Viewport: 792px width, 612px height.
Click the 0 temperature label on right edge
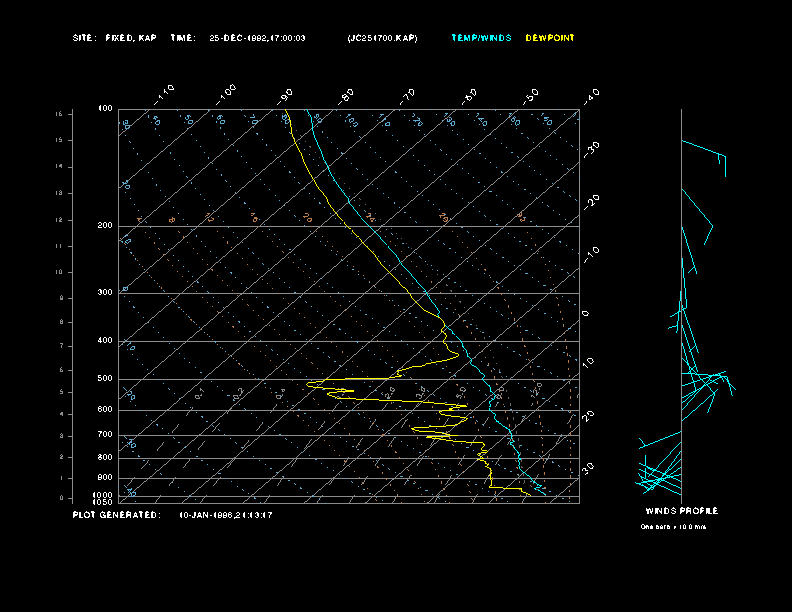(586, 314)
